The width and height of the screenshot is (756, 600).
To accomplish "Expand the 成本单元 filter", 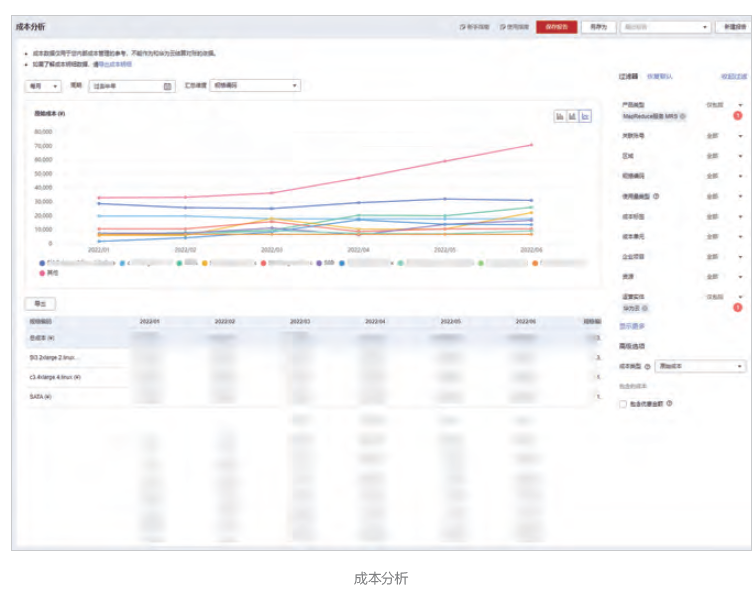I will click(x=740, y=236).
